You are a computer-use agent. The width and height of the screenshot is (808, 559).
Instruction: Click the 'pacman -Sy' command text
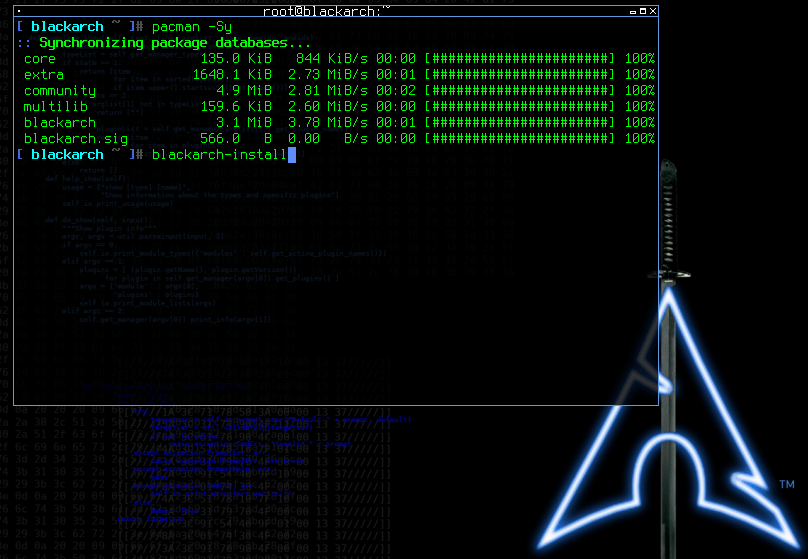click(x=192, y=27)
